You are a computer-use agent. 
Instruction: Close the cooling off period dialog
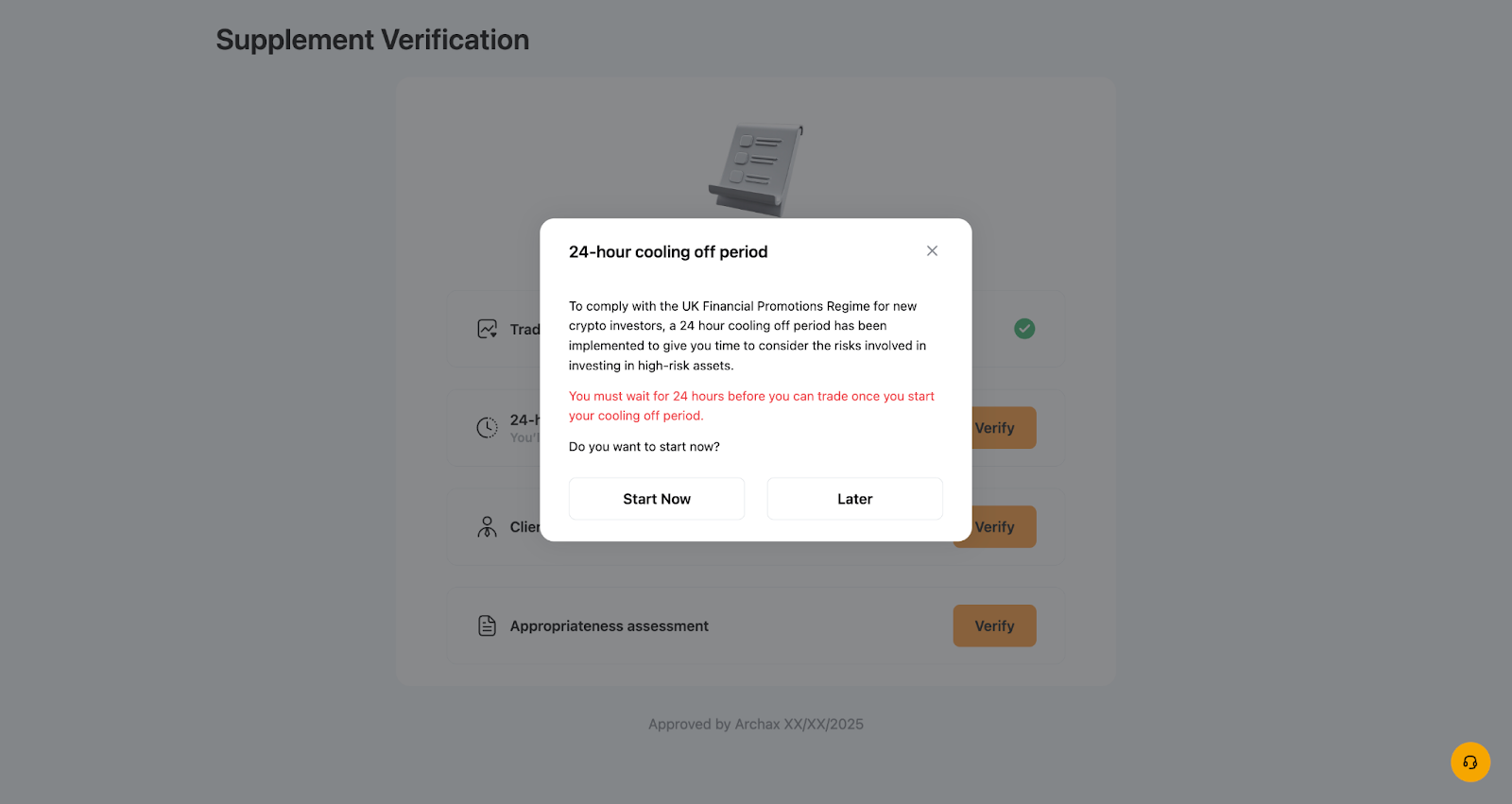(x=932, y=250)
